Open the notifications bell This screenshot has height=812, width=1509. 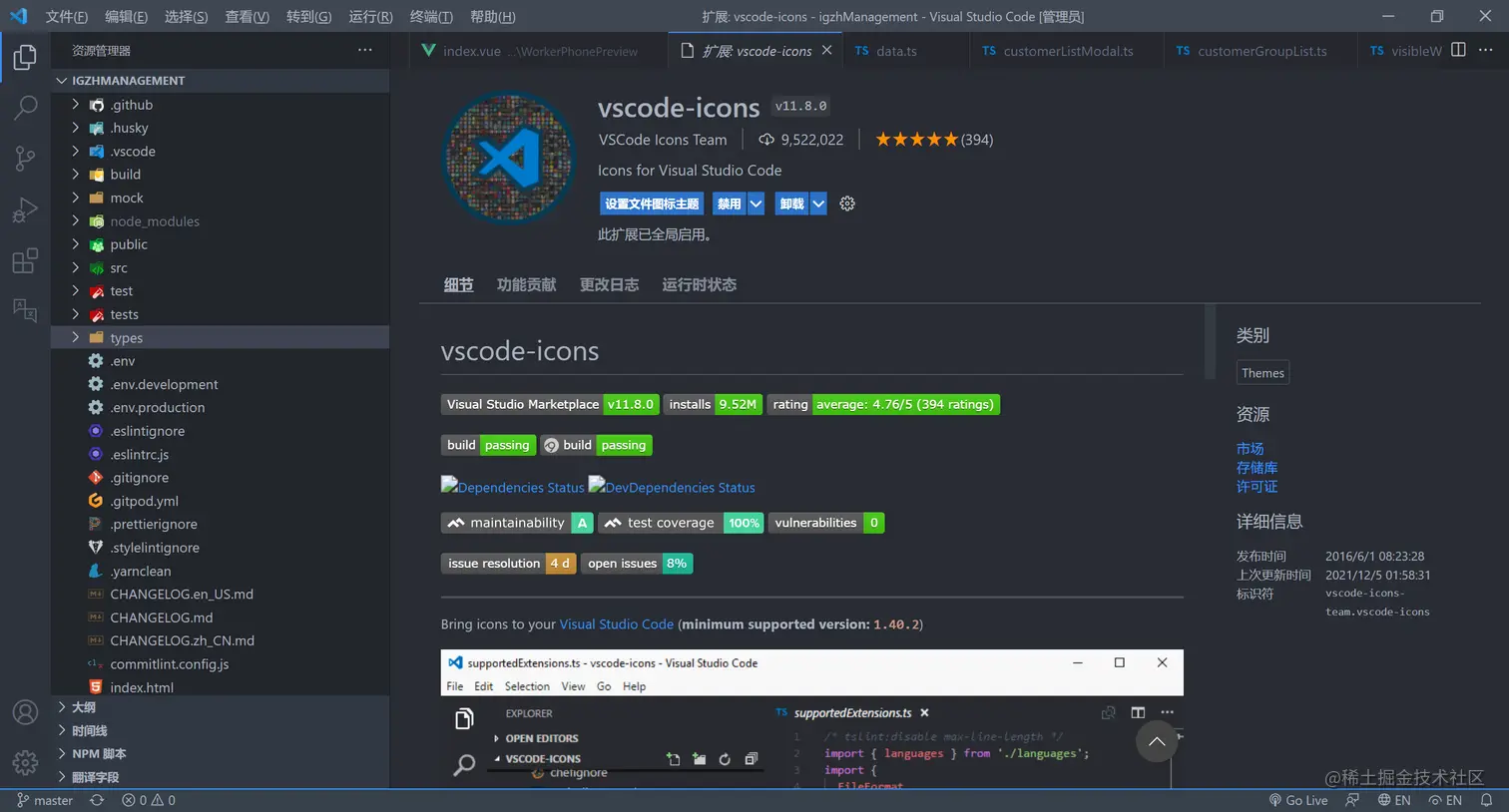click(x=1486, y=800)
